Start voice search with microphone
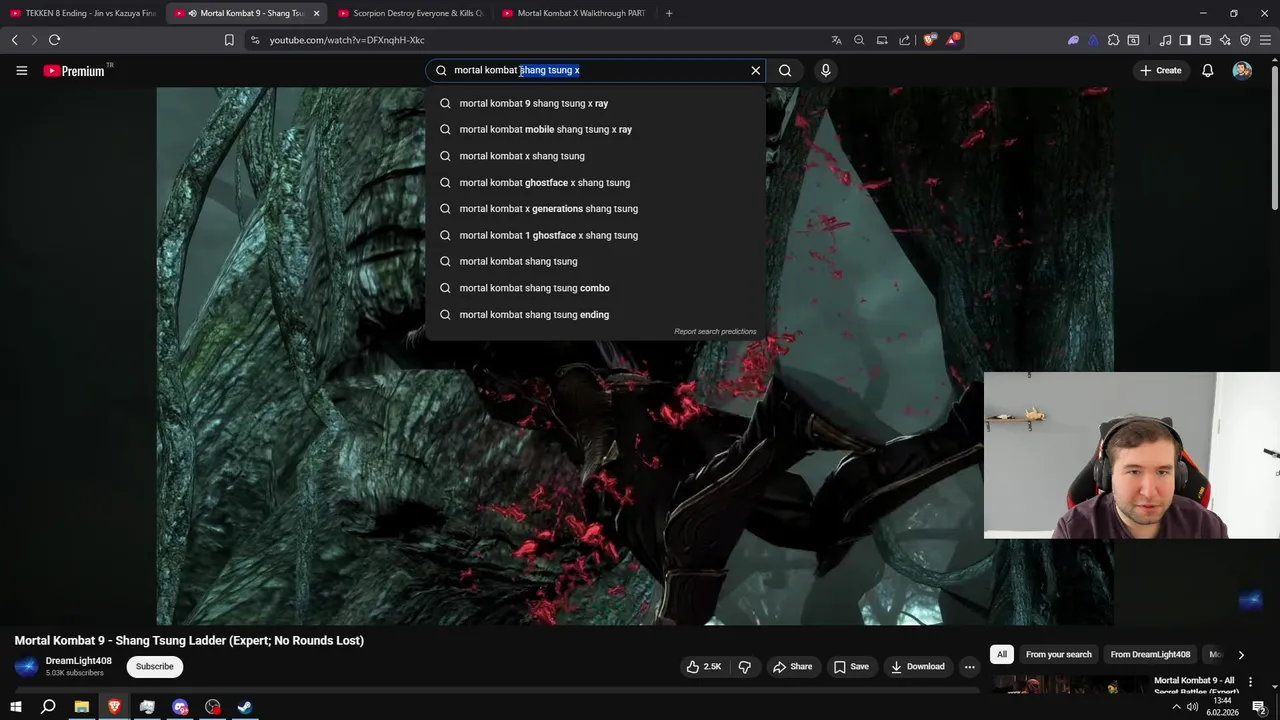The image size is (1280, 720). click(x=825, y=70)
